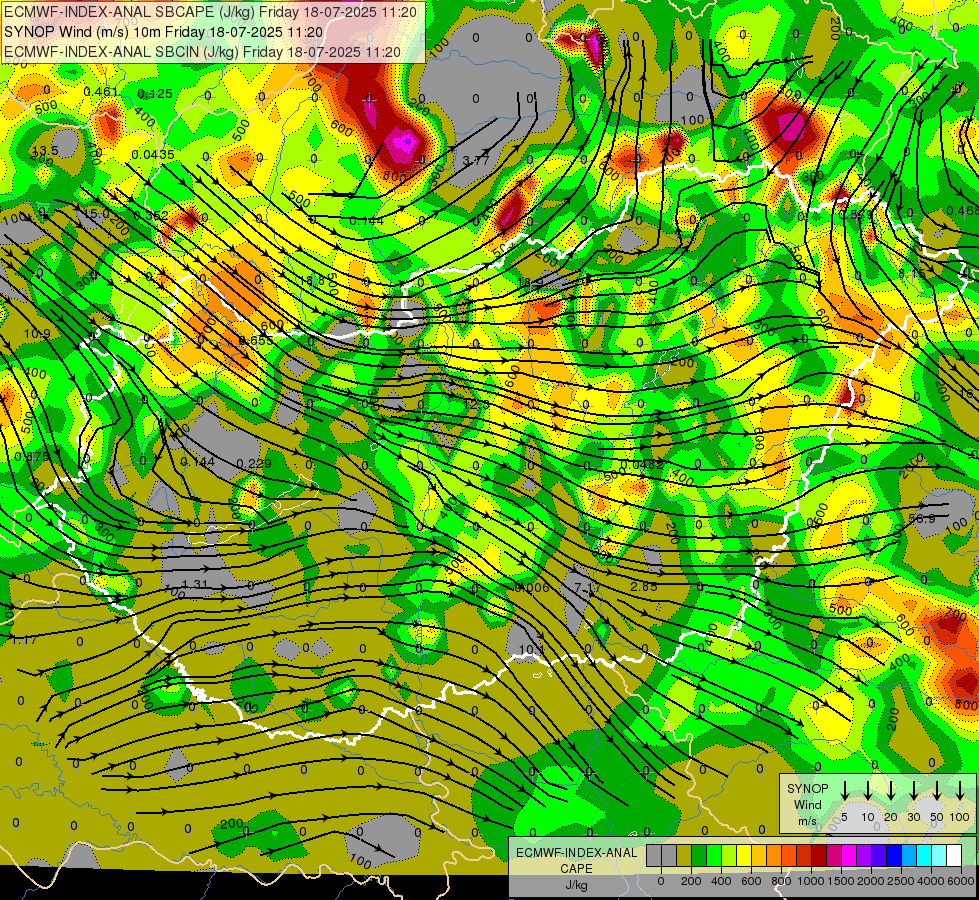The image size is (979, 900).
Task: Select the pale cyan swatch before white
Action: click(x=938, y=856)
